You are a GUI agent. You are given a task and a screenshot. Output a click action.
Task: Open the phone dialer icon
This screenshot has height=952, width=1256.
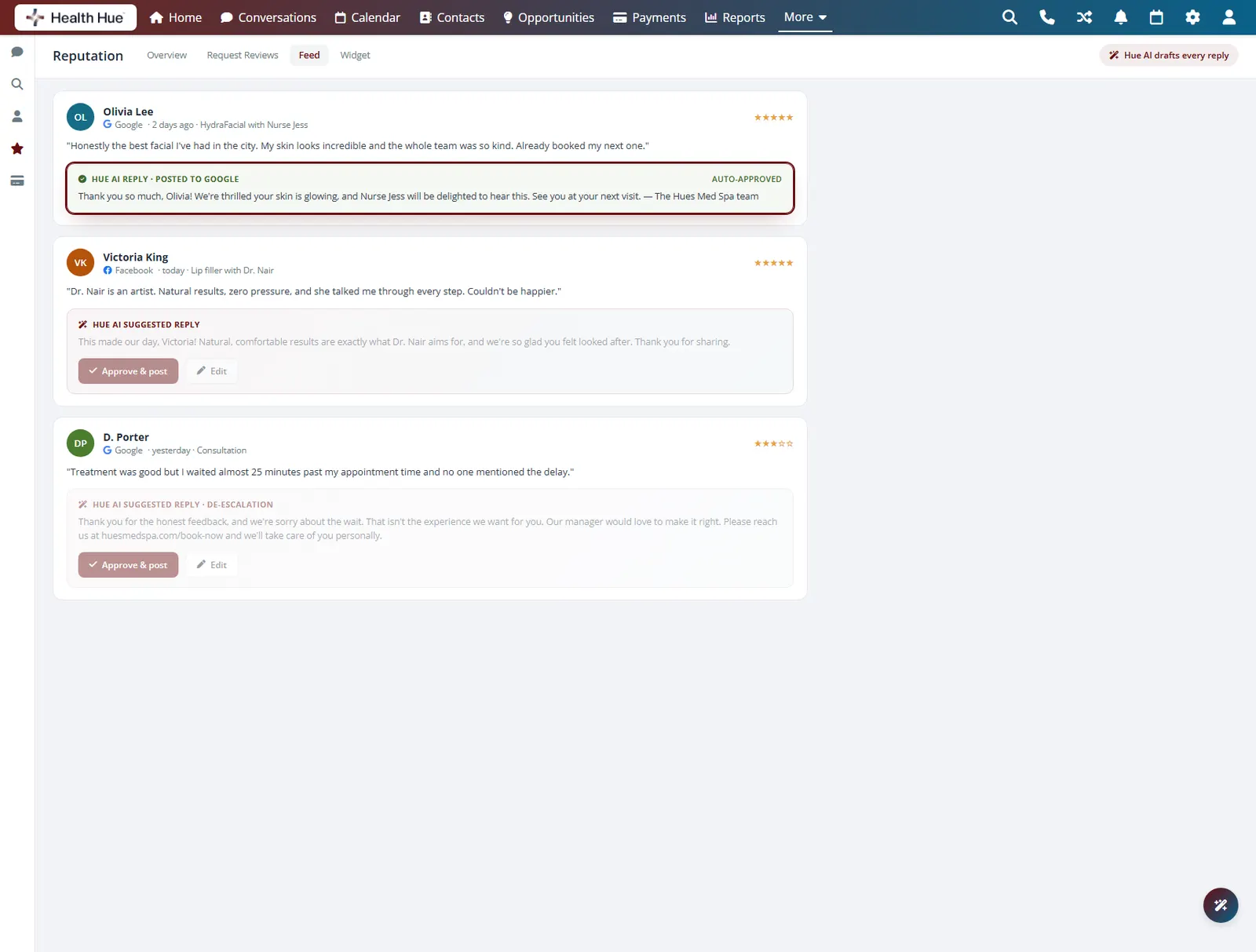[1047, 17]
